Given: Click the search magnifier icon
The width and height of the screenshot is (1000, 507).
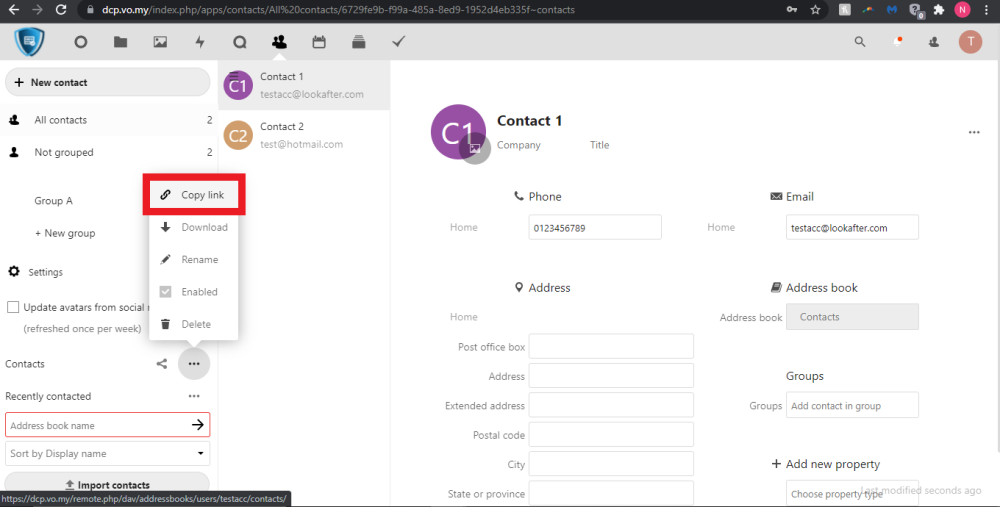Looking at the screenshot, I should 860,42.
